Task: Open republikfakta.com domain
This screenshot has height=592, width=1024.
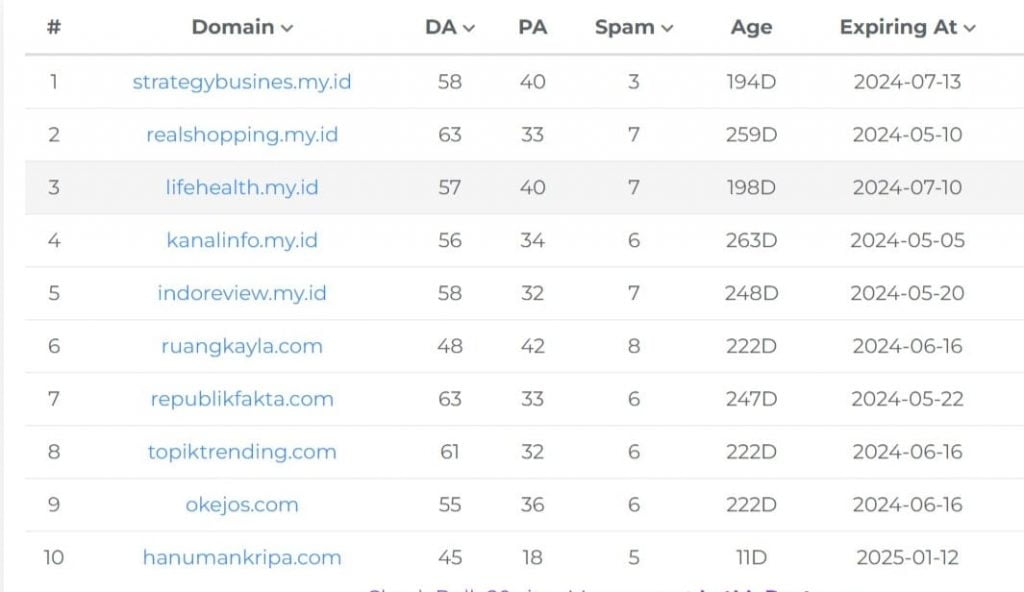Action: (242, 400)
